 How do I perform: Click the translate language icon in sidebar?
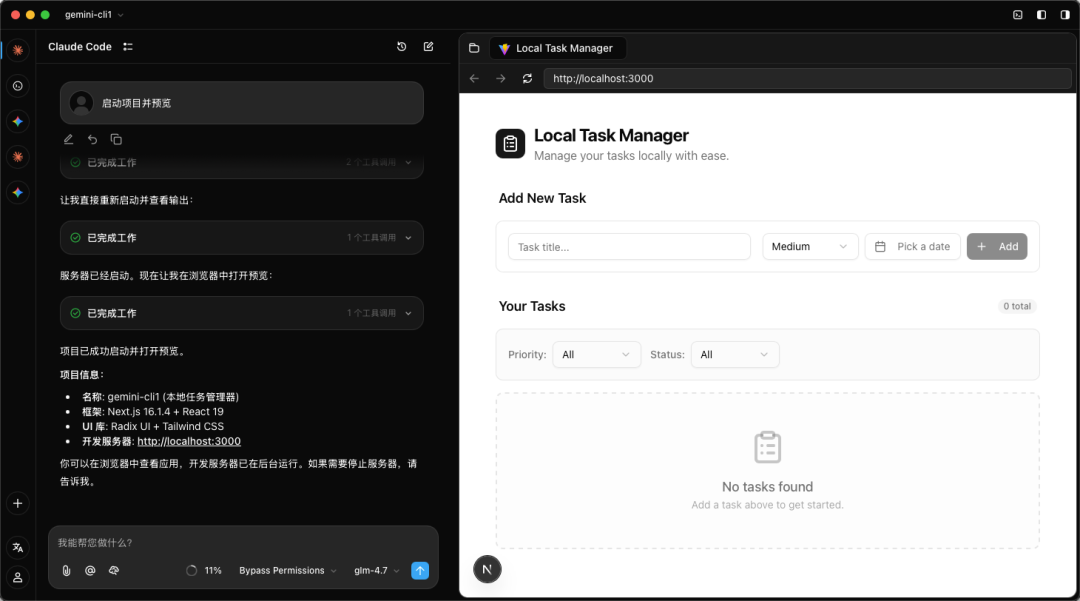[17, 548]
